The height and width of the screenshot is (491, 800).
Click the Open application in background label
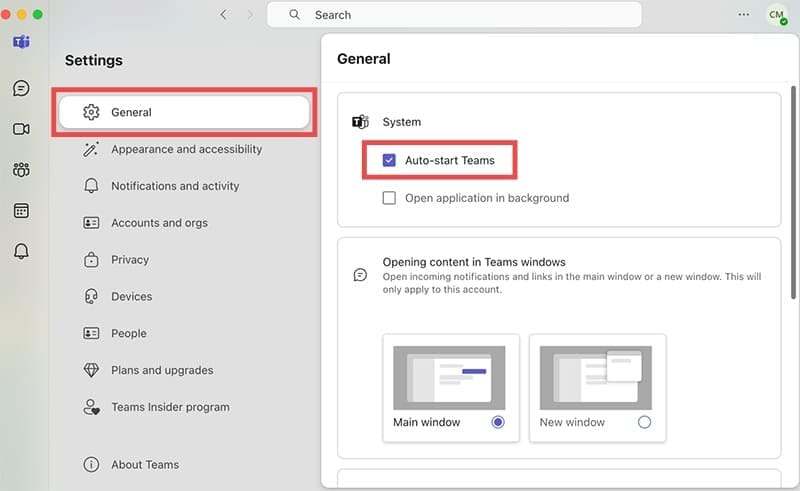(487, 198)
